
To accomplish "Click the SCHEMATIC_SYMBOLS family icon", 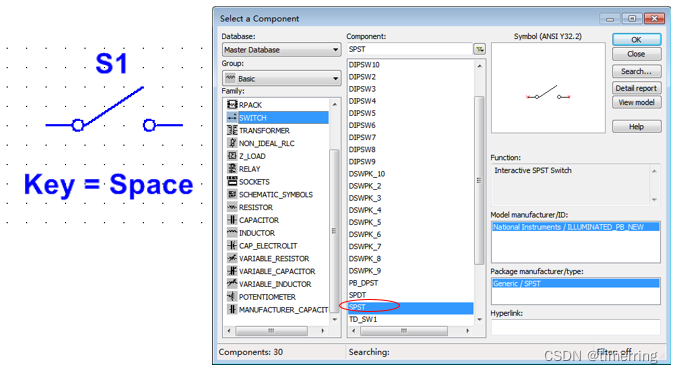I will pos(232,194).
